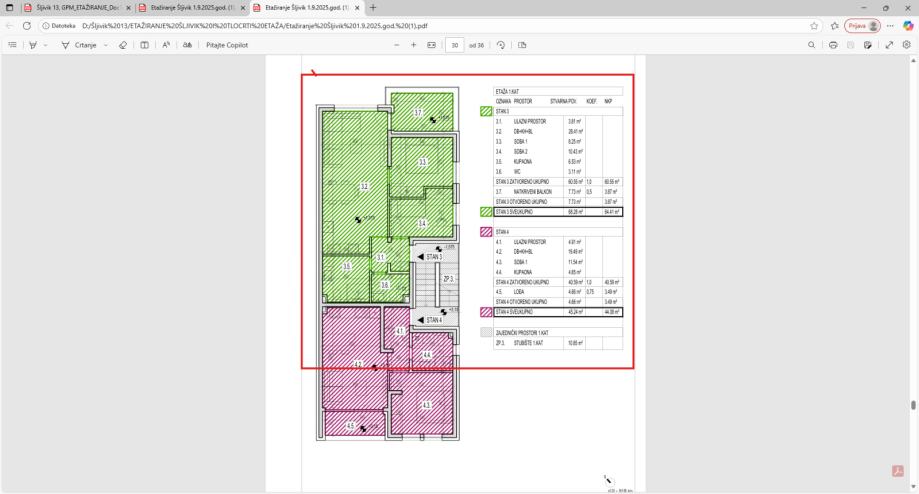This screenshot has height=494, width=919.
Task: Click magenta STAN 4 legend swatch
Action: [x=486, y=232]
